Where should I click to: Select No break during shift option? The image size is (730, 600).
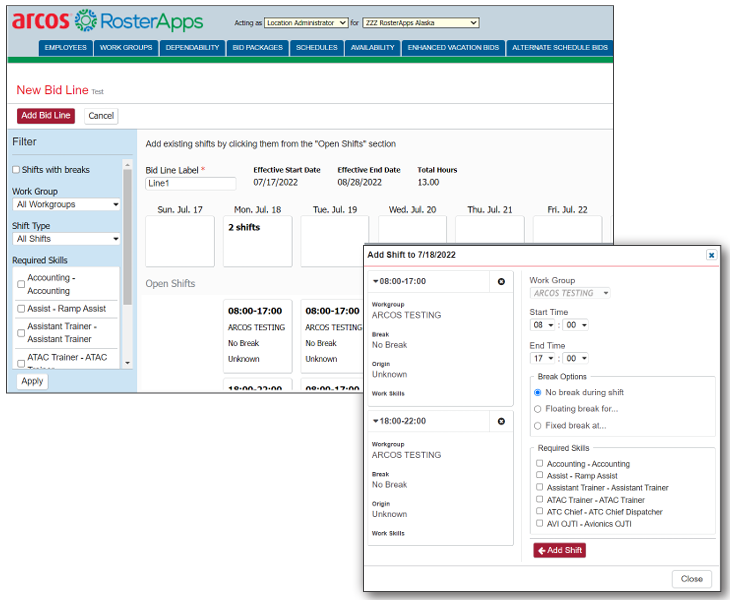pos(537,392)
